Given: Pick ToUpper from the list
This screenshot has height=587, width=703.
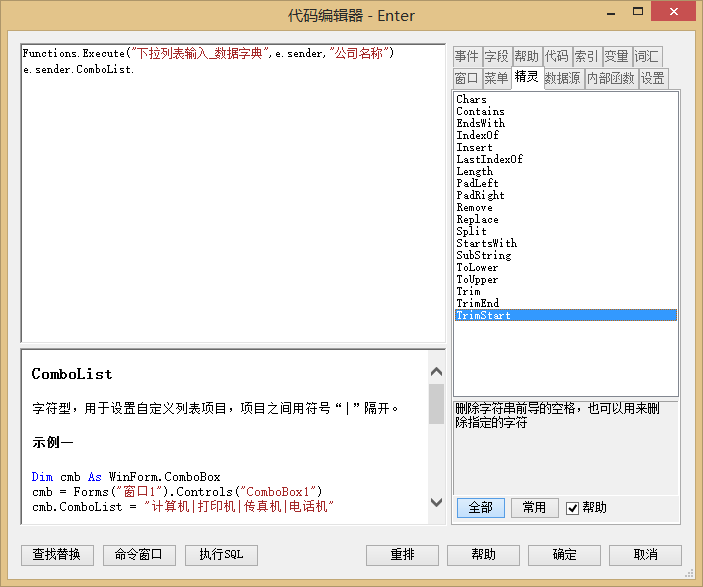Looking at the screenshot, I should click(x=566, y=279).
